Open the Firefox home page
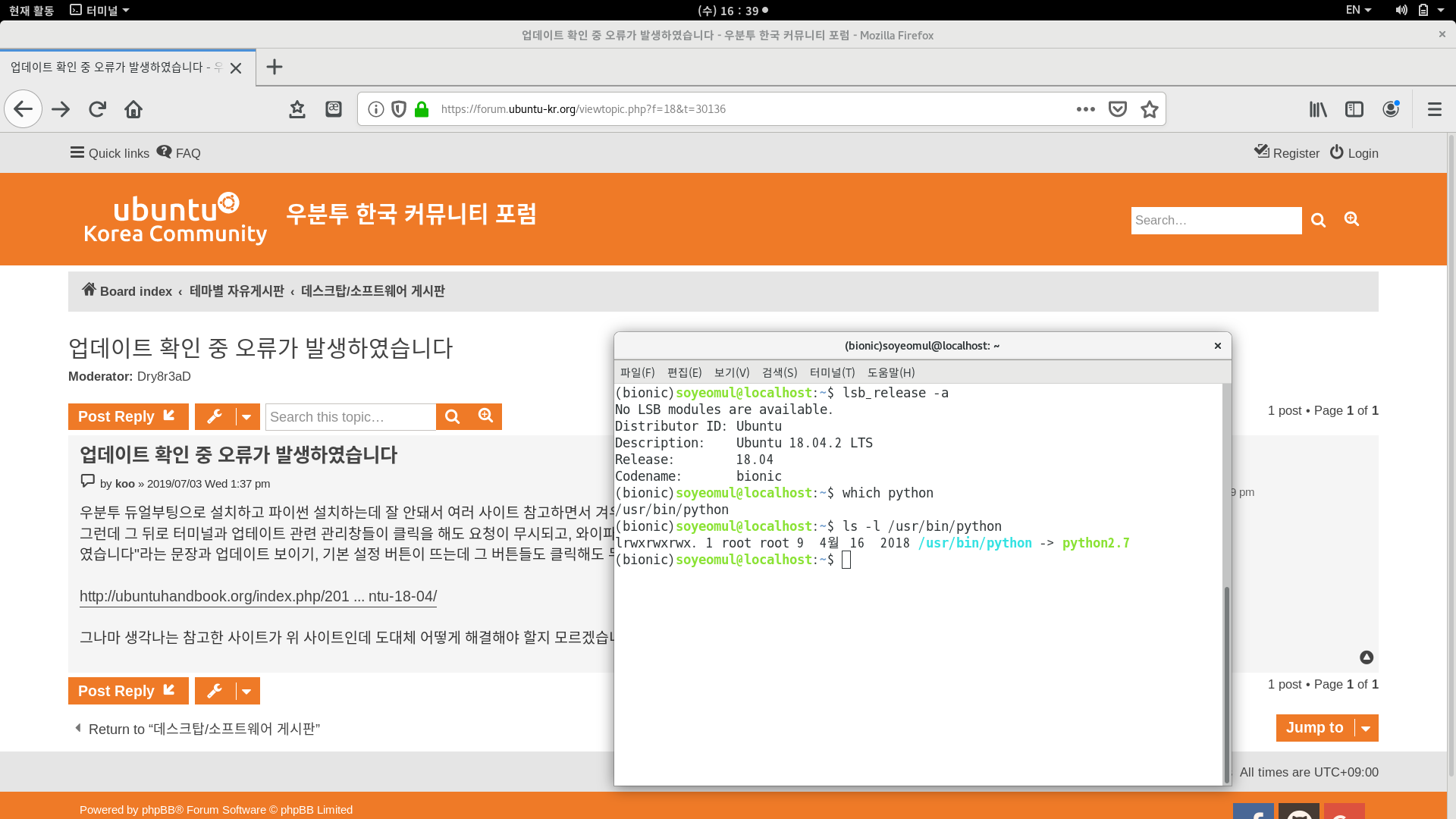 (x=133, y=109)
